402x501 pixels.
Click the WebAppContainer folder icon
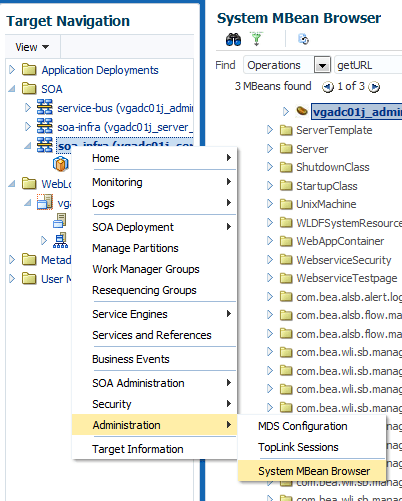286,241
